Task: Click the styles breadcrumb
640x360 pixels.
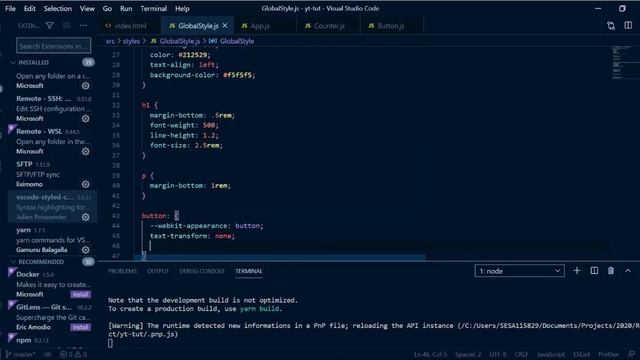Action: click(131, 41)
